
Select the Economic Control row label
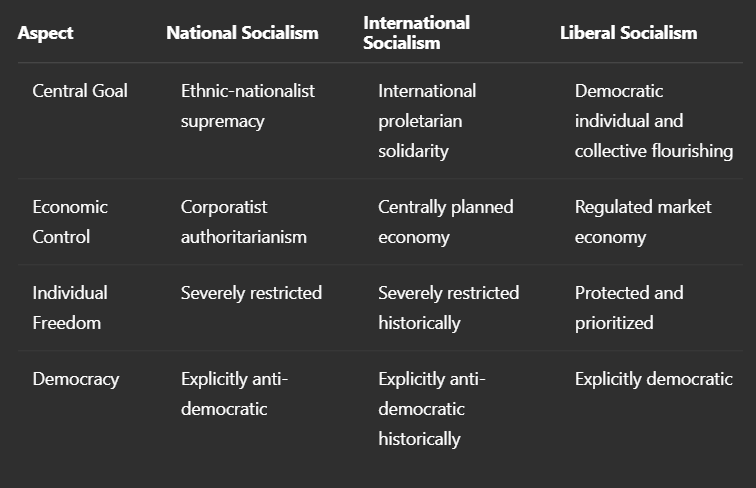[70, 222]
